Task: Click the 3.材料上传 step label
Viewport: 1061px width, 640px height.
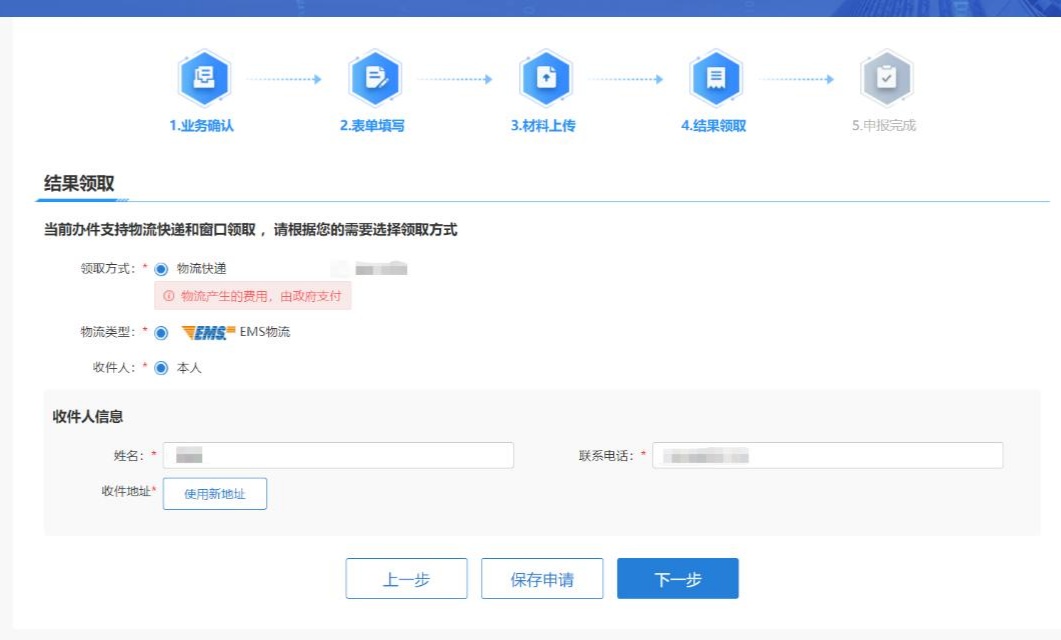Action: coord(543,126)
